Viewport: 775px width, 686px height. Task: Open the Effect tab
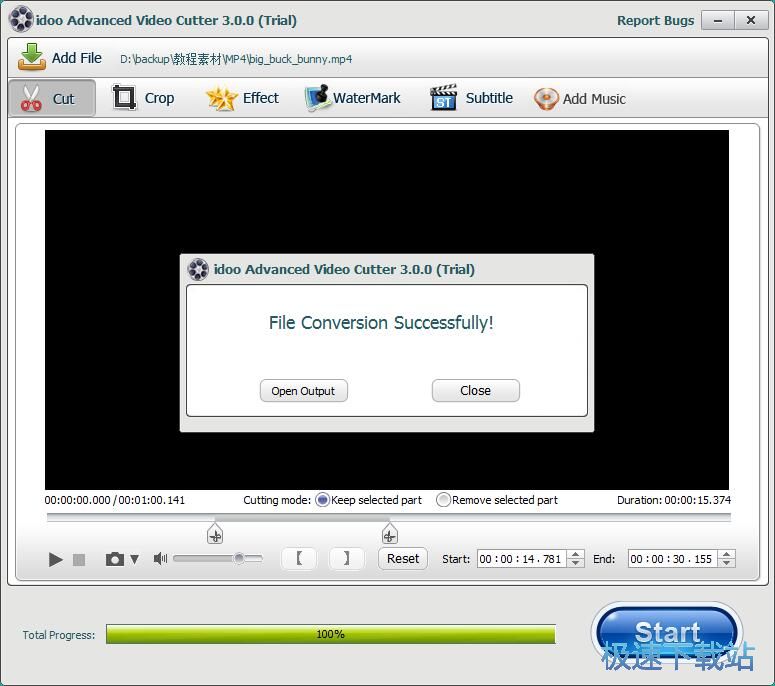(243, 98)
